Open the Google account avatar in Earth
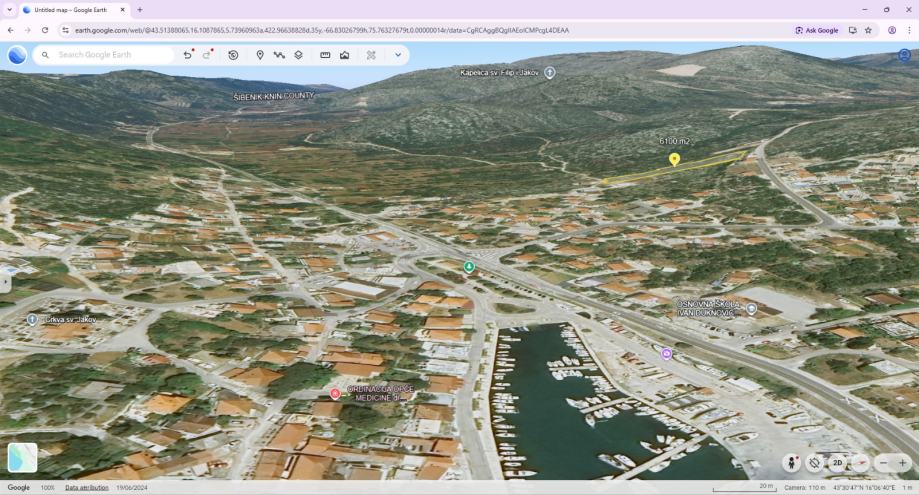 coord(904,55)
